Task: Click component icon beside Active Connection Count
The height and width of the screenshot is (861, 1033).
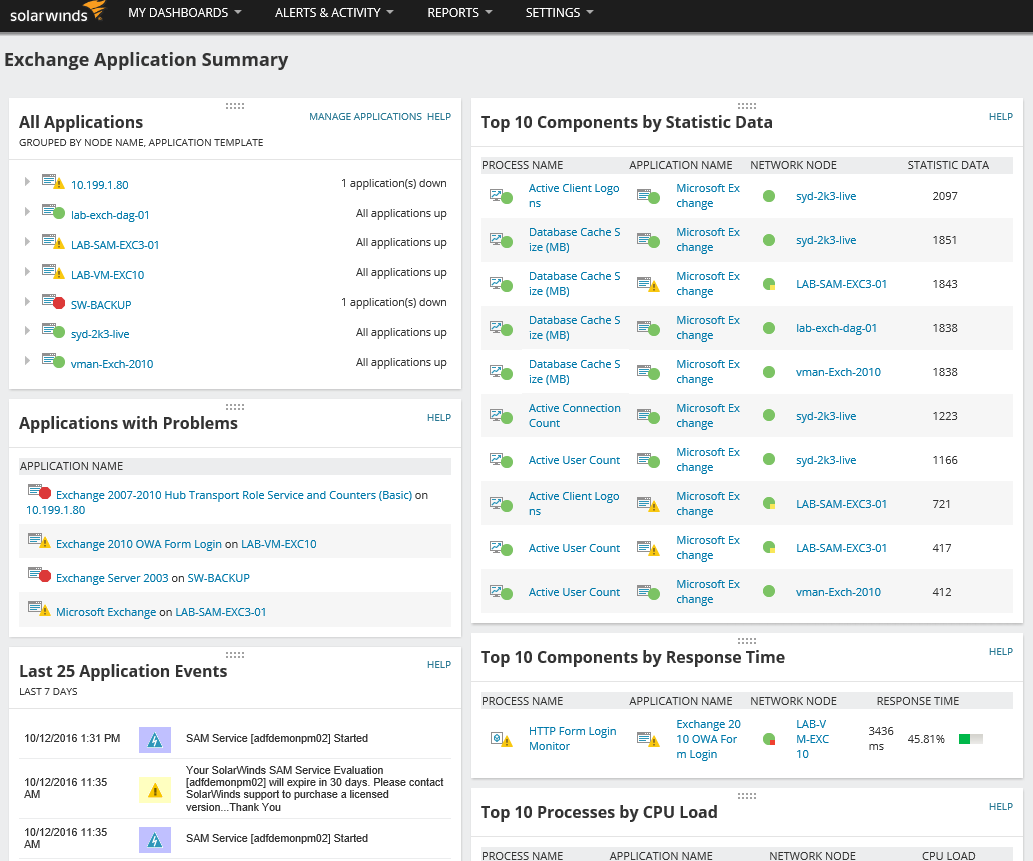Action: (x=501, y=416)
